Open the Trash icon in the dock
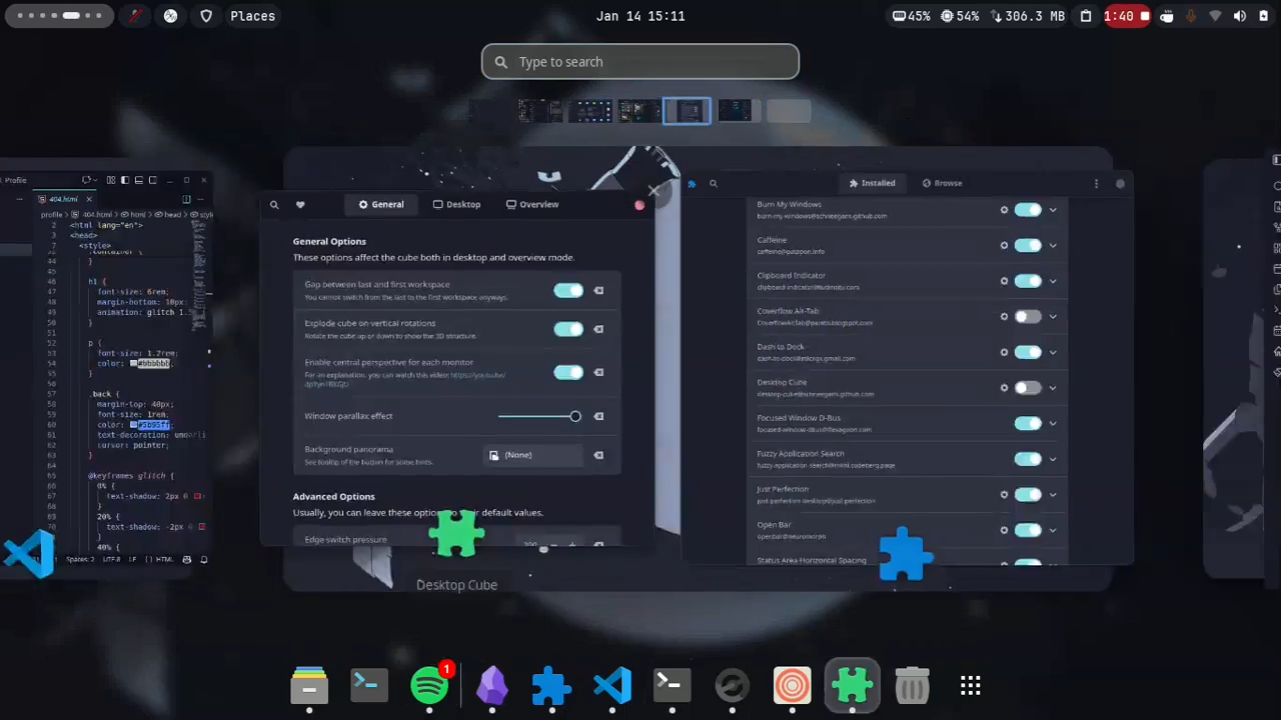 point(912,686)
